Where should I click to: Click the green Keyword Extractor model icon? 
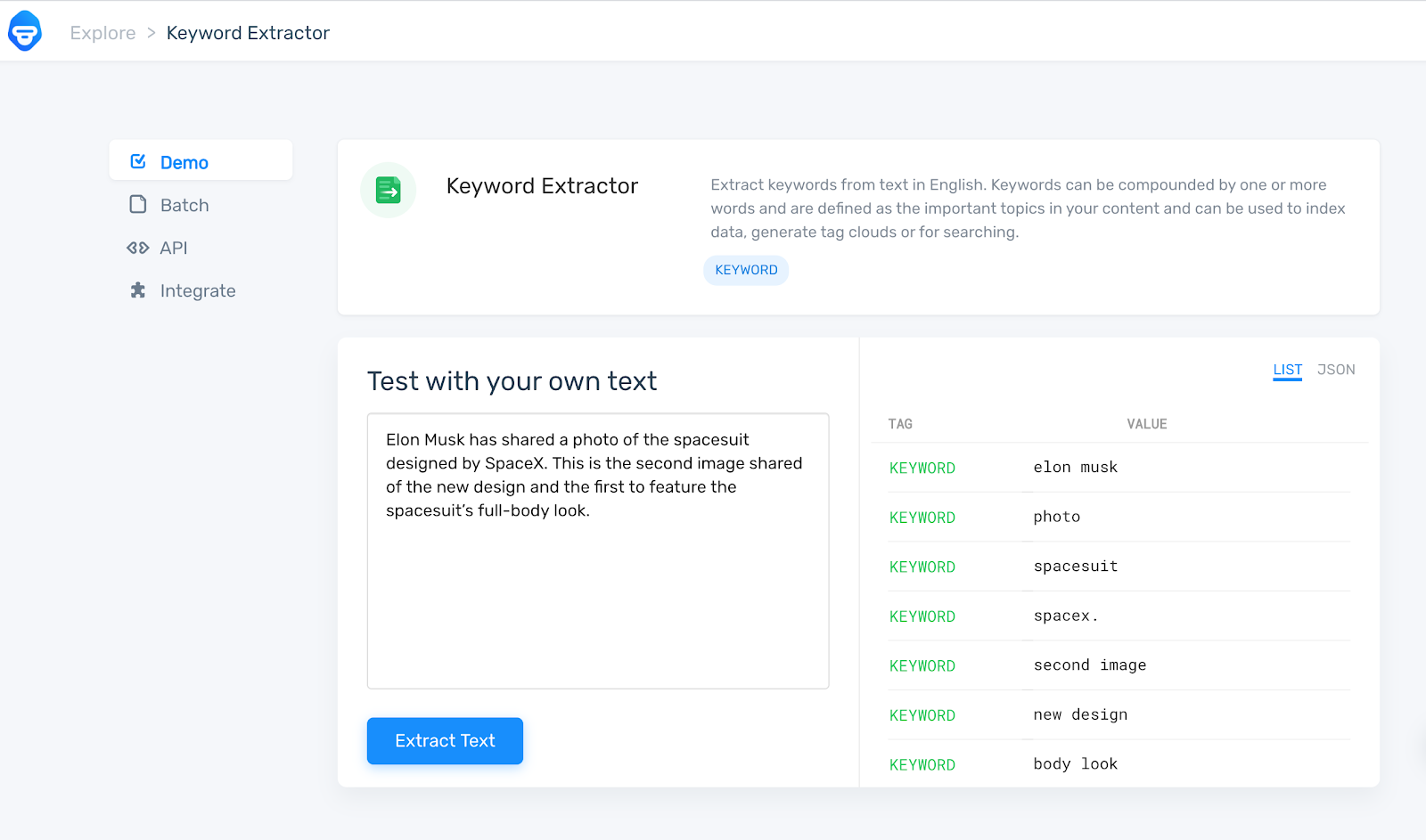click(389, 190)
